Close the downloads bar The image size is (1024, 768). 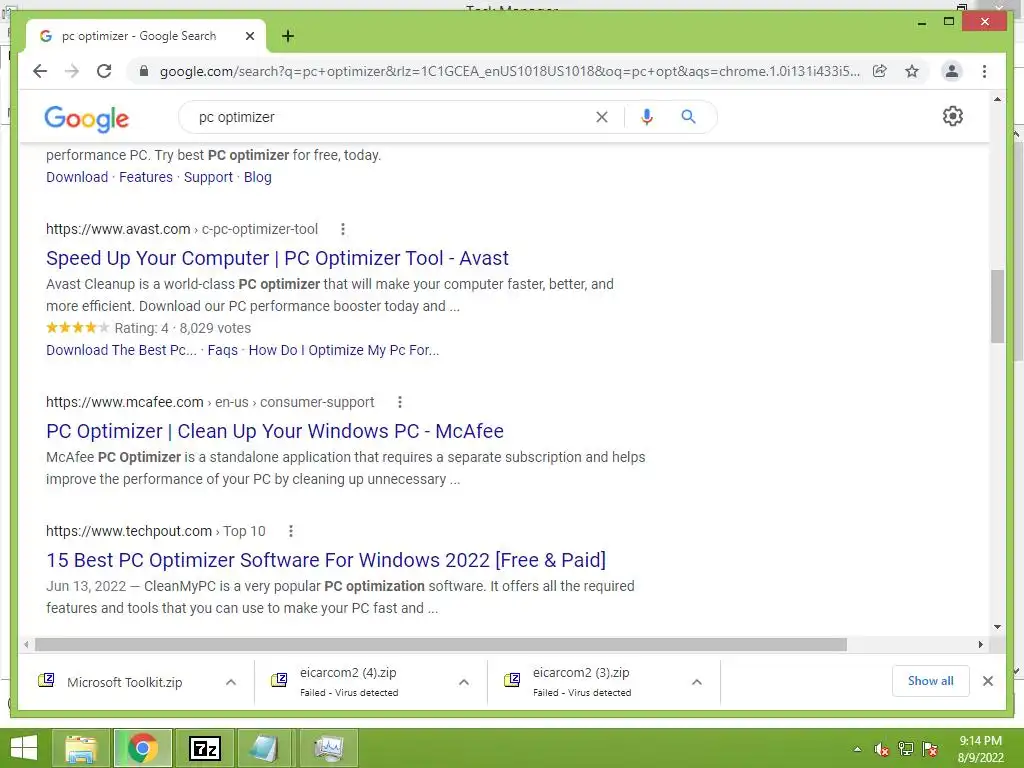[987, 681]
